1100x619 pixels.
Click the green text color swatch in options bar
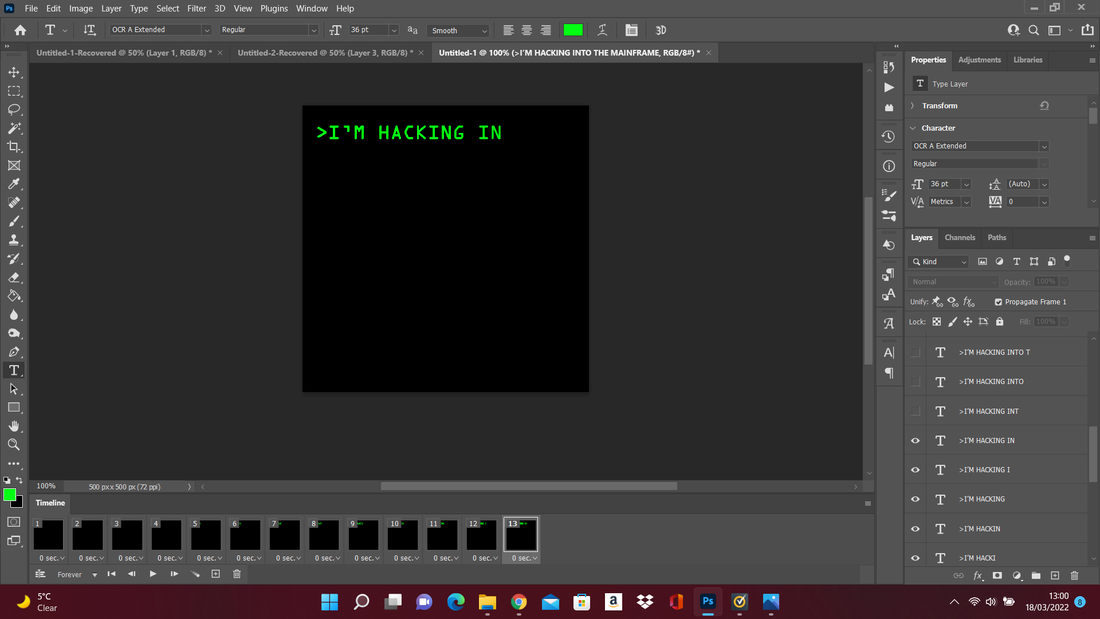[573, 30]
